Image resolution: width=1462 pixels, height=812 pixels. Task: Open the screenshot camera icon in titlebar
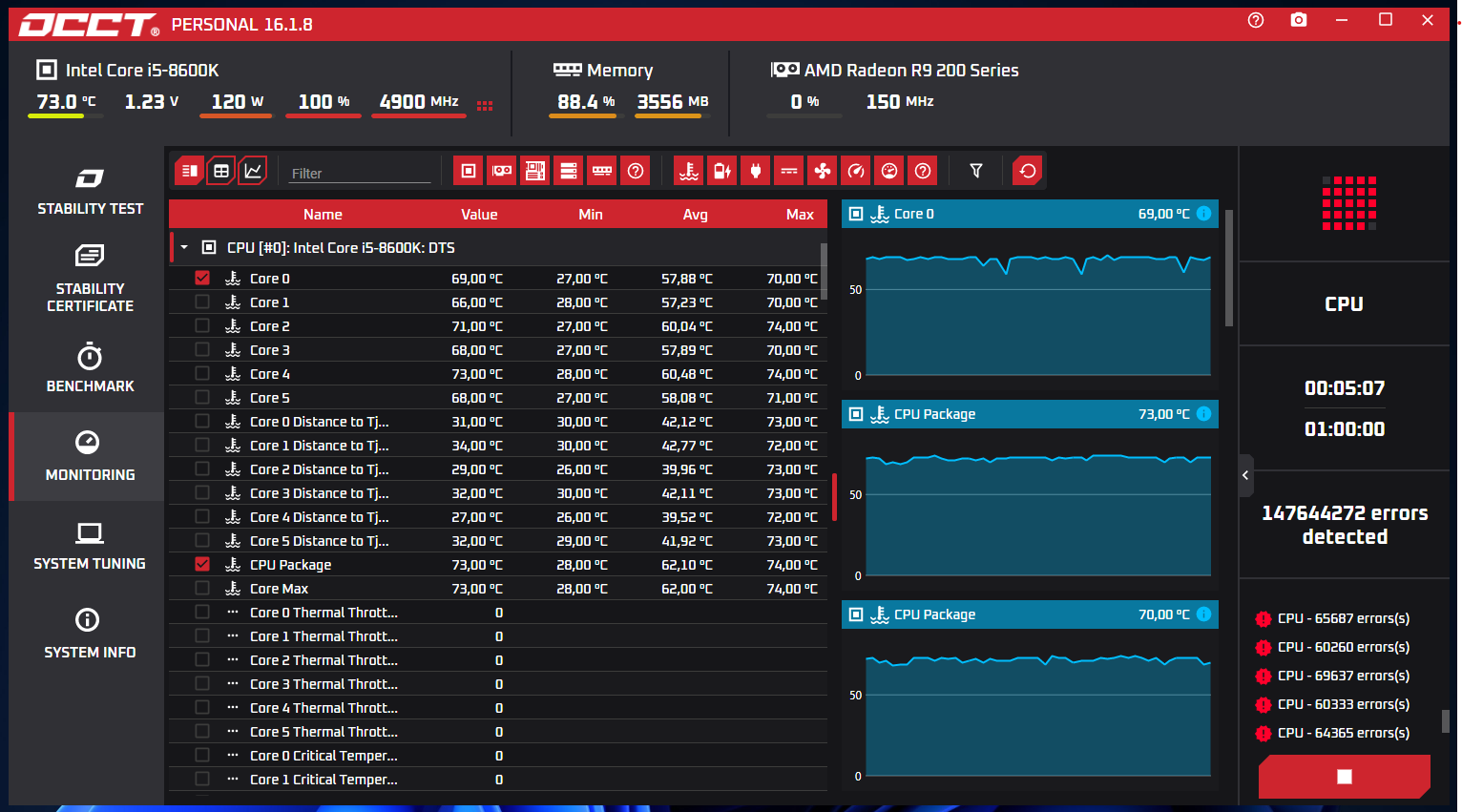pos(1299,19)
